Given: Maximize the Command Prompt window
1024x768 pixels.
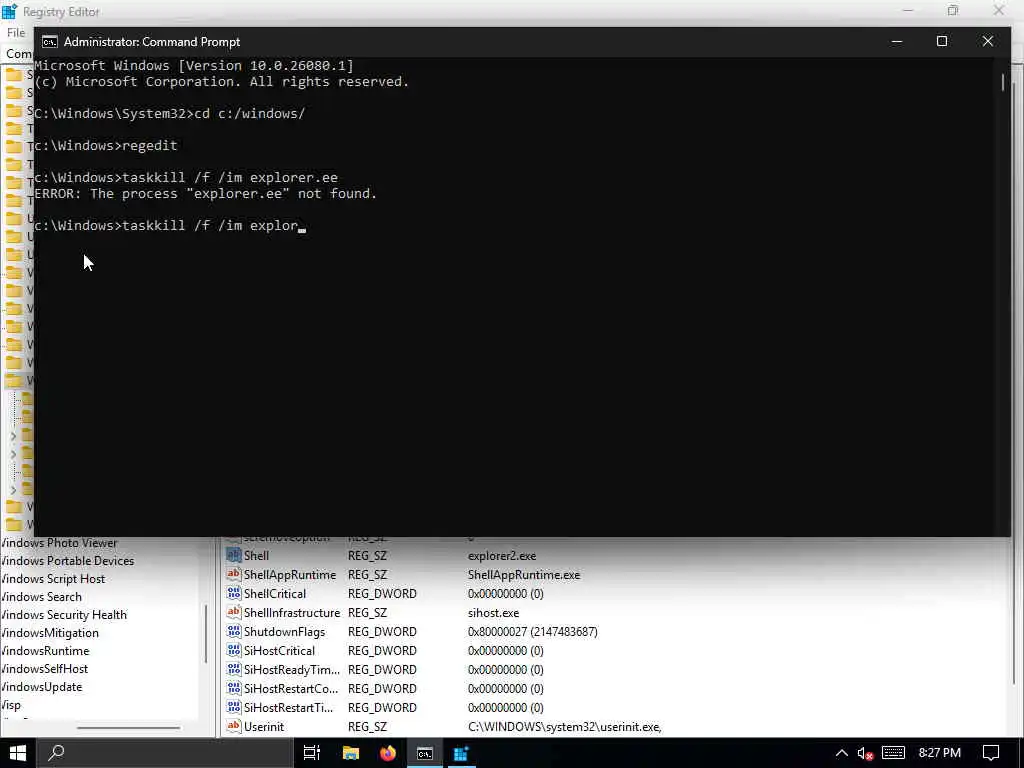Looking at the screenshot, I should [942, 41].
